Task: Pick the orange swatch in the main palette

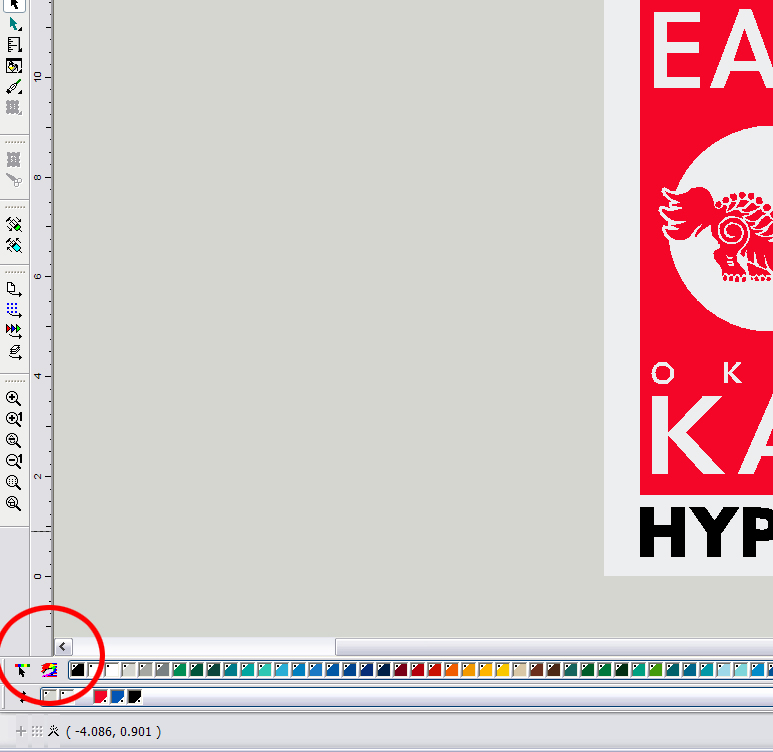Action: tap(452, 670)
